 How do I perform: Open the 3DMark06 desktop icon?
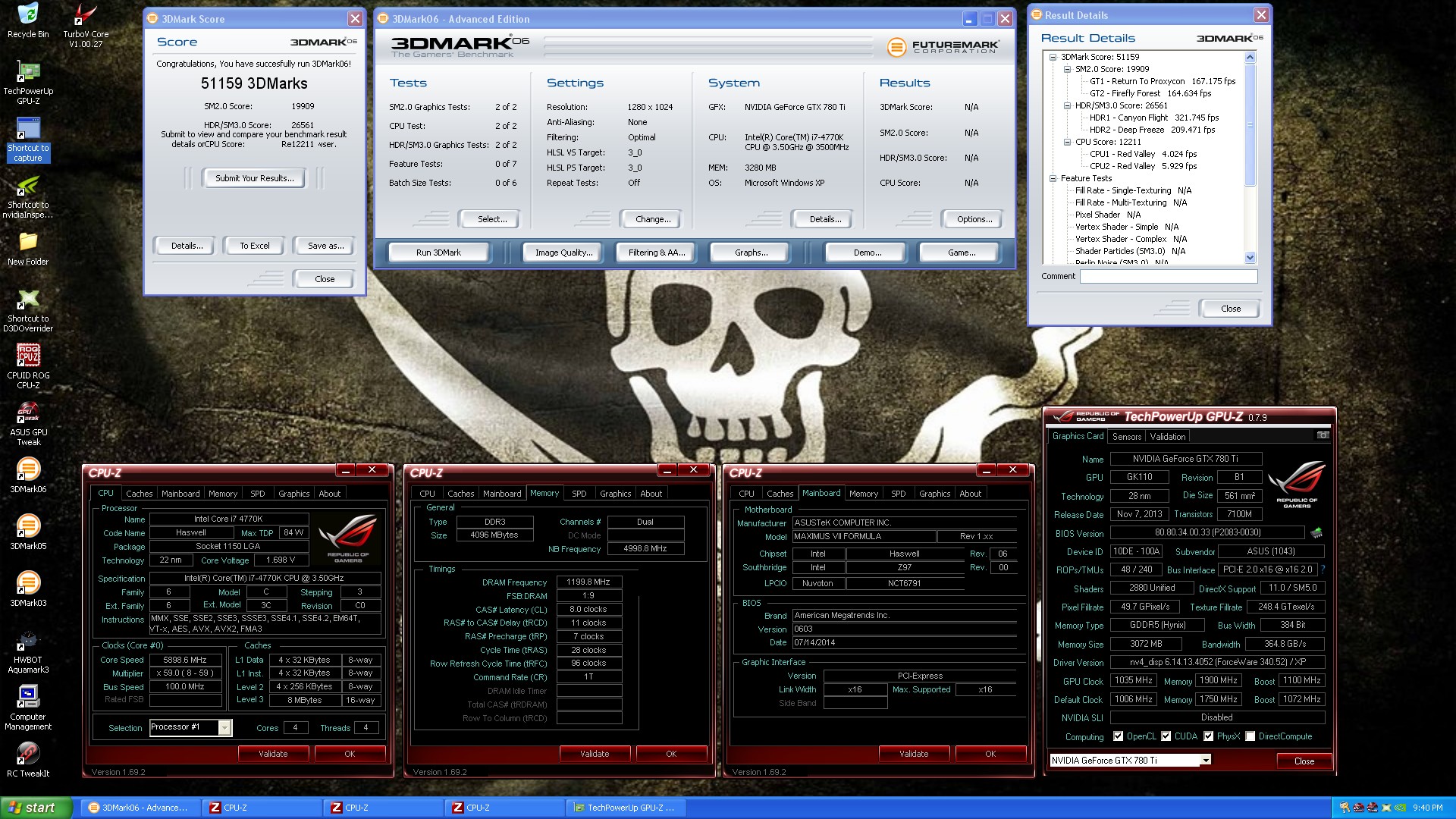pos(28,475)
